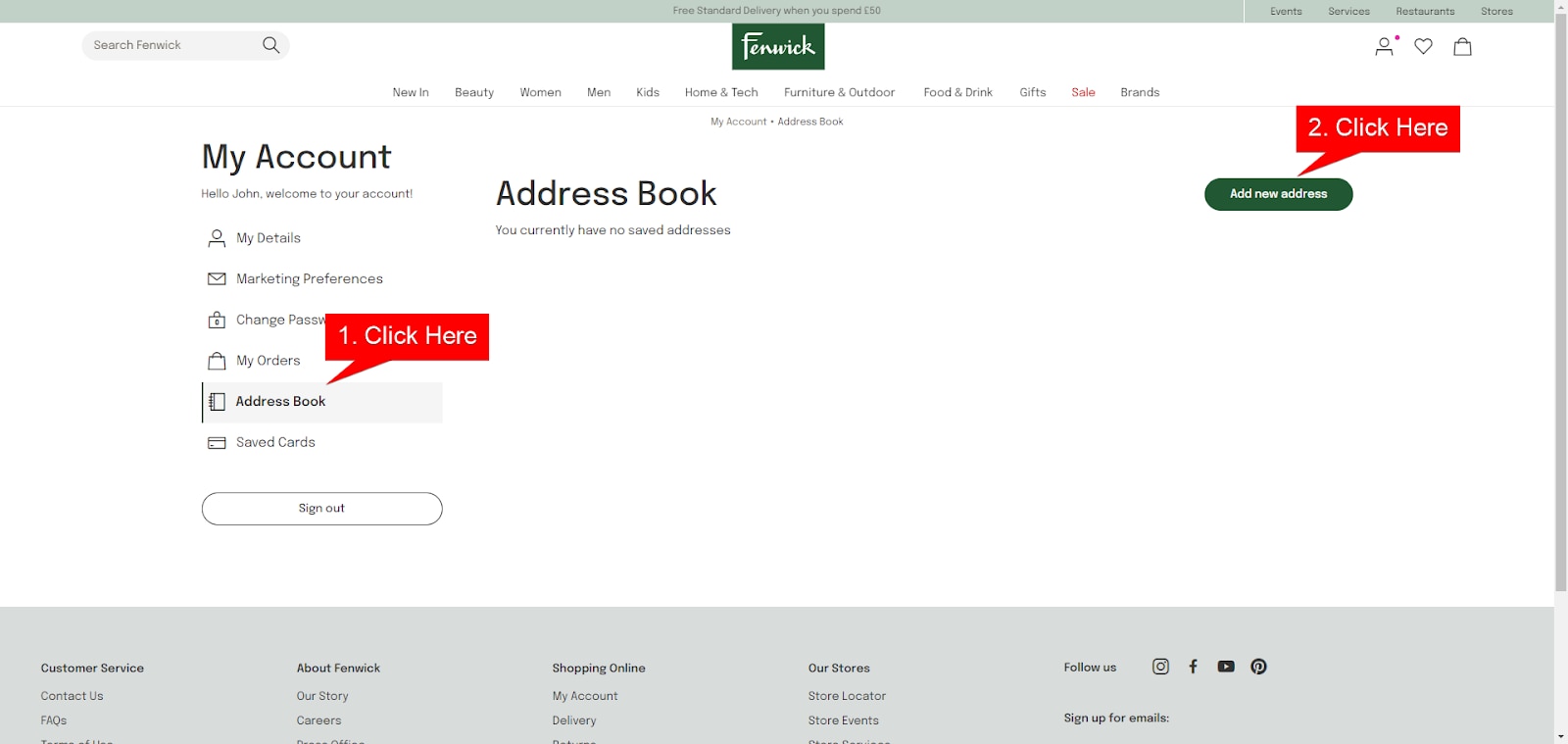Open the Kids menu
The width and height of the screenshot is (1568, 744).
[x=648, y=92]
